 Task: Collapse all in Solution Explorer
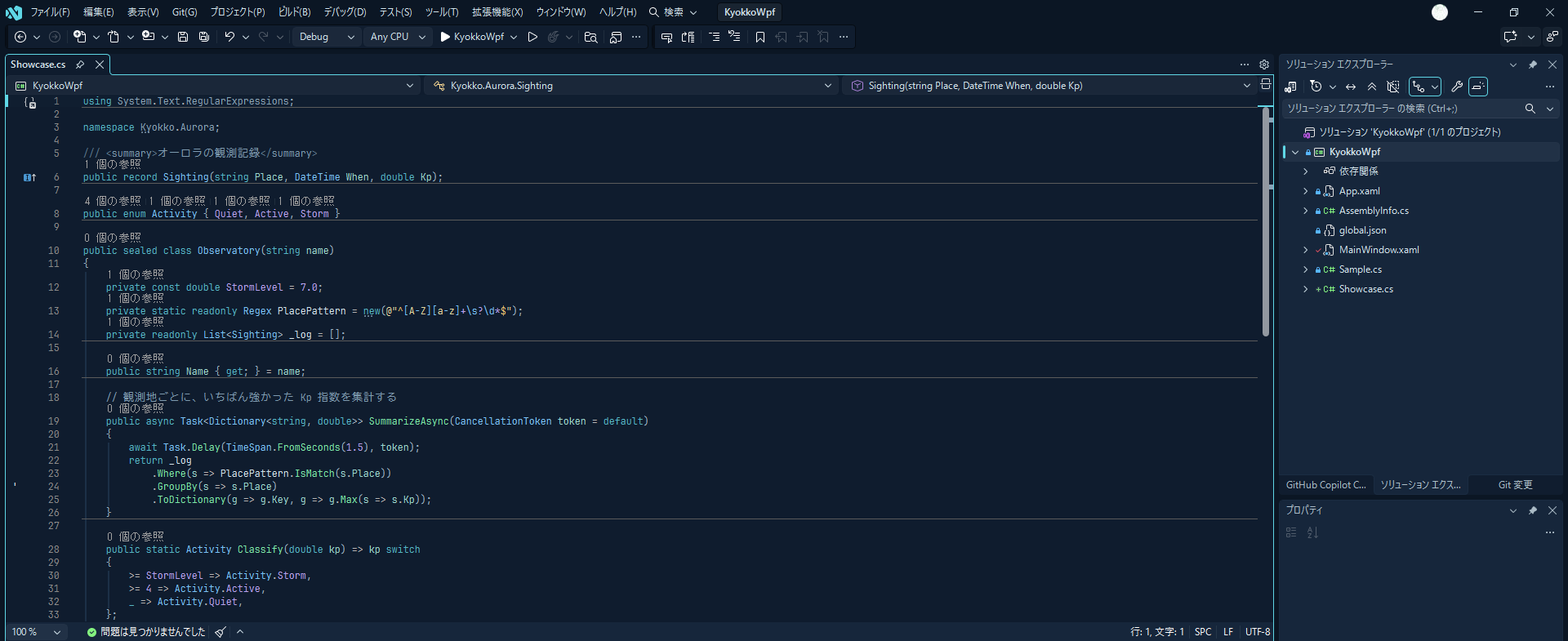(1372, 87)
